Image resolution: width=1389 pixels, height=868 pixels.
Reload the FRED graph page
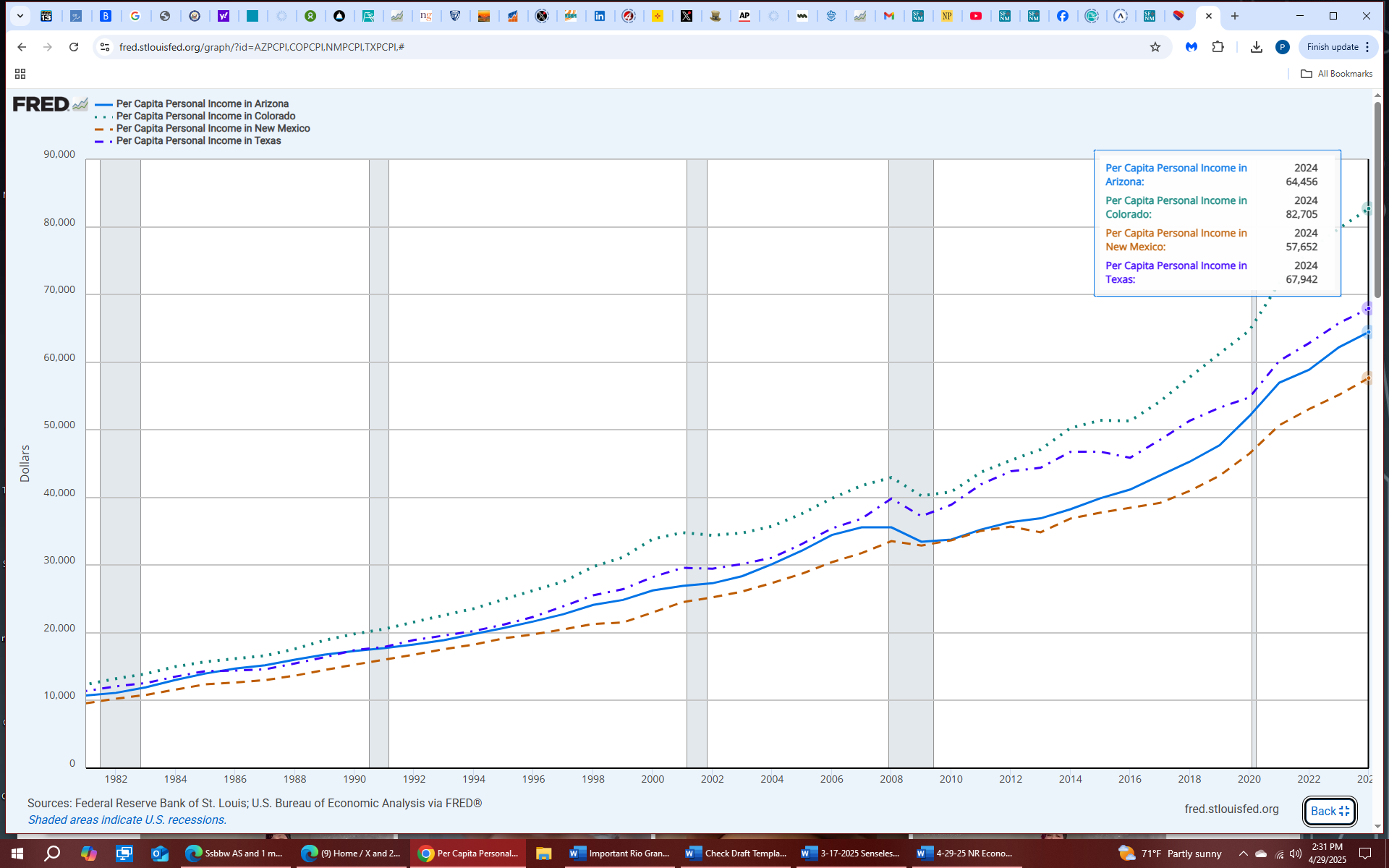point(74,47)
